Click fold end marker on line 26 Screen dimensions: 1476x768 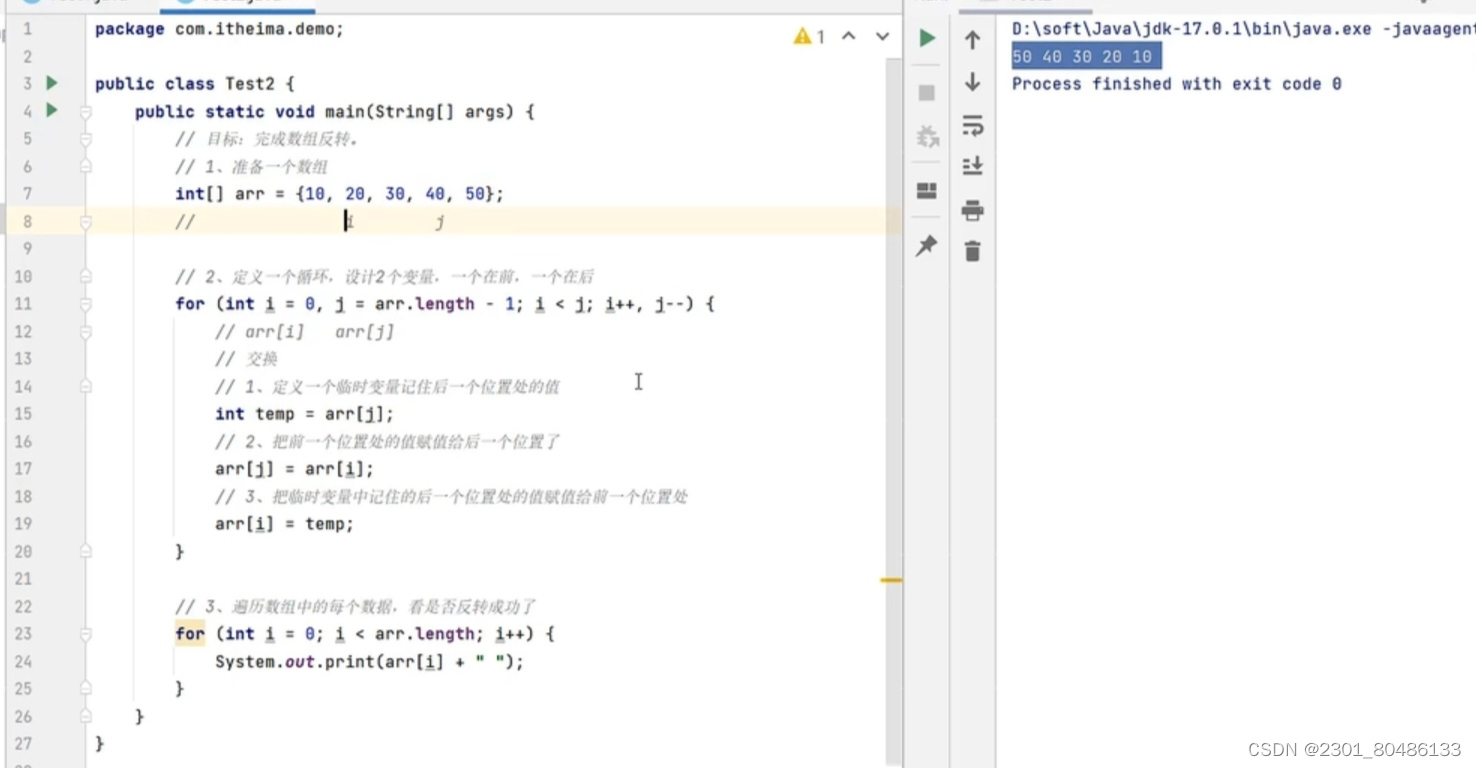pyautogui.click(x=86, y=716)
